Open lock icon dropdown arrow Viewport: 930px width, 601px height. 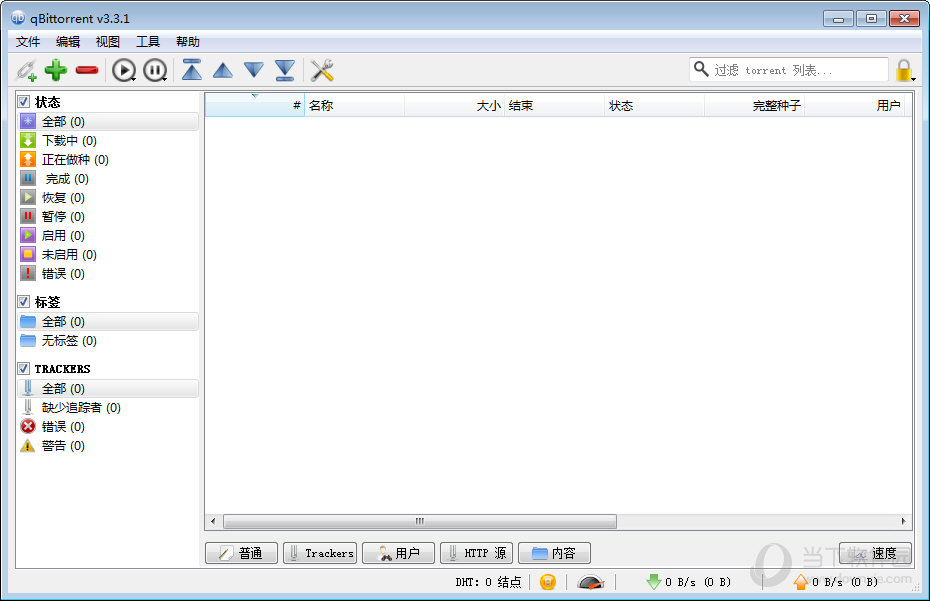(x=913, y=79)
